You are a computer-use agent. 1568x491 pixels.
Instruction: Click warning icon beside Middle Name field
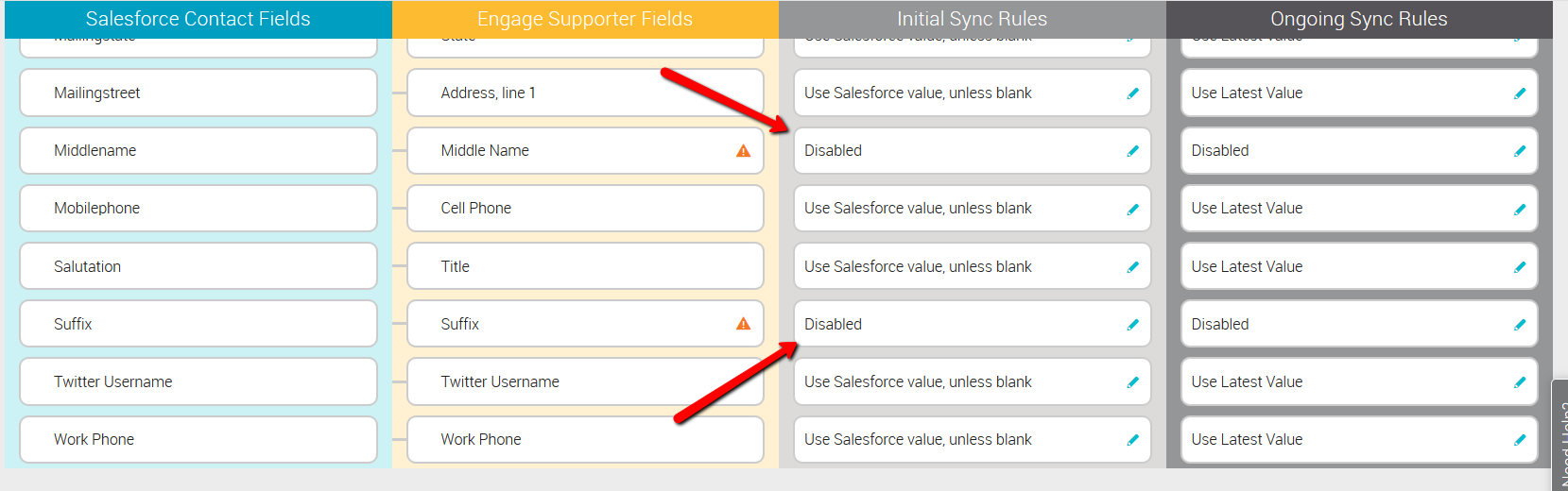744,151
